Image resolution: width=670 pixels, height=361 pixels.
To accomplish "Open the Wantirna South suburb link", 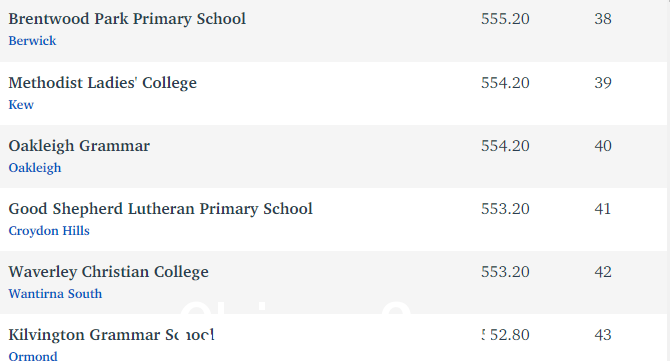I will tap(55, 294).
